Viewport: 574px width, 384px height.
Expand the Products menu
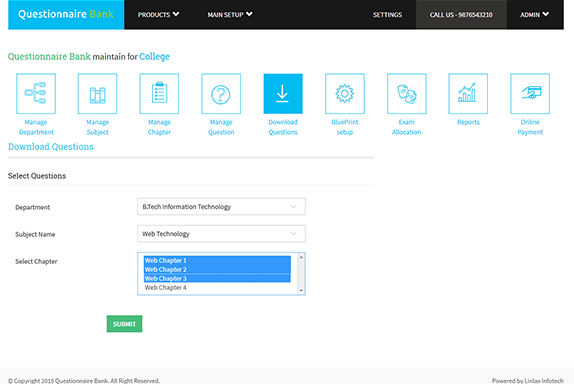point(158,15)
